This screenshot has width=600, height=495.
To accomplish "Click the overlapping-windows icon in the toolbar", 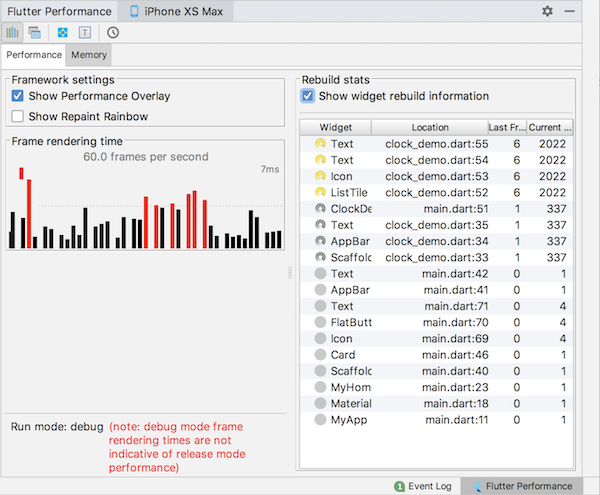I will [x=35, y=32].
